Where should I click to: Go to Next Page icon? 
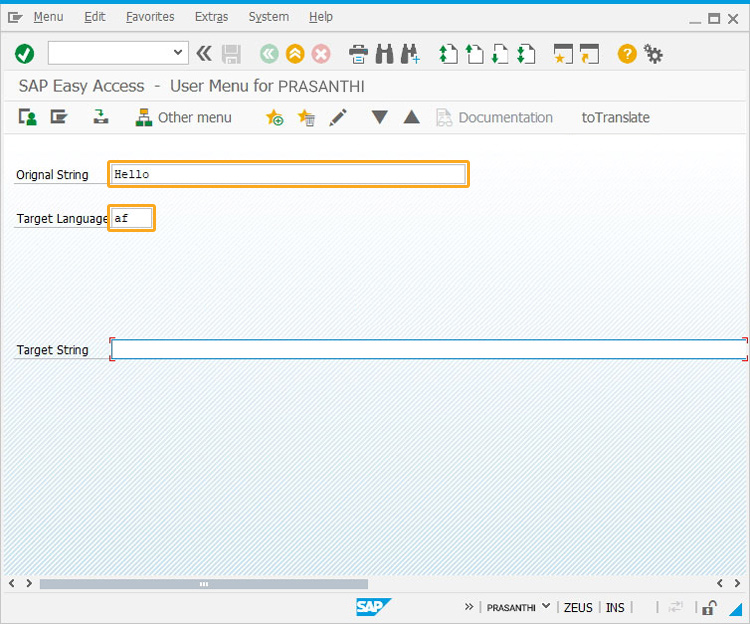point(500,54)
